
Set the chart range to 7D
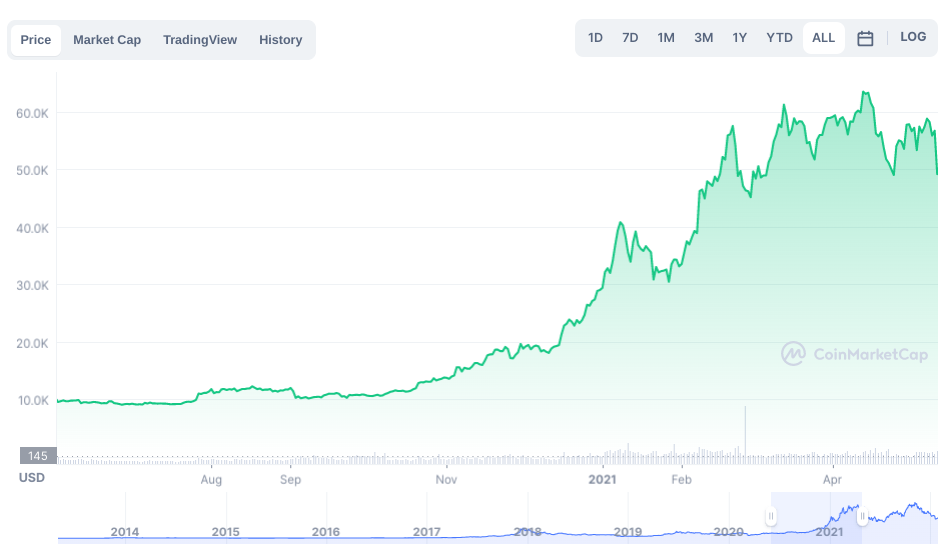pos(630,38)
